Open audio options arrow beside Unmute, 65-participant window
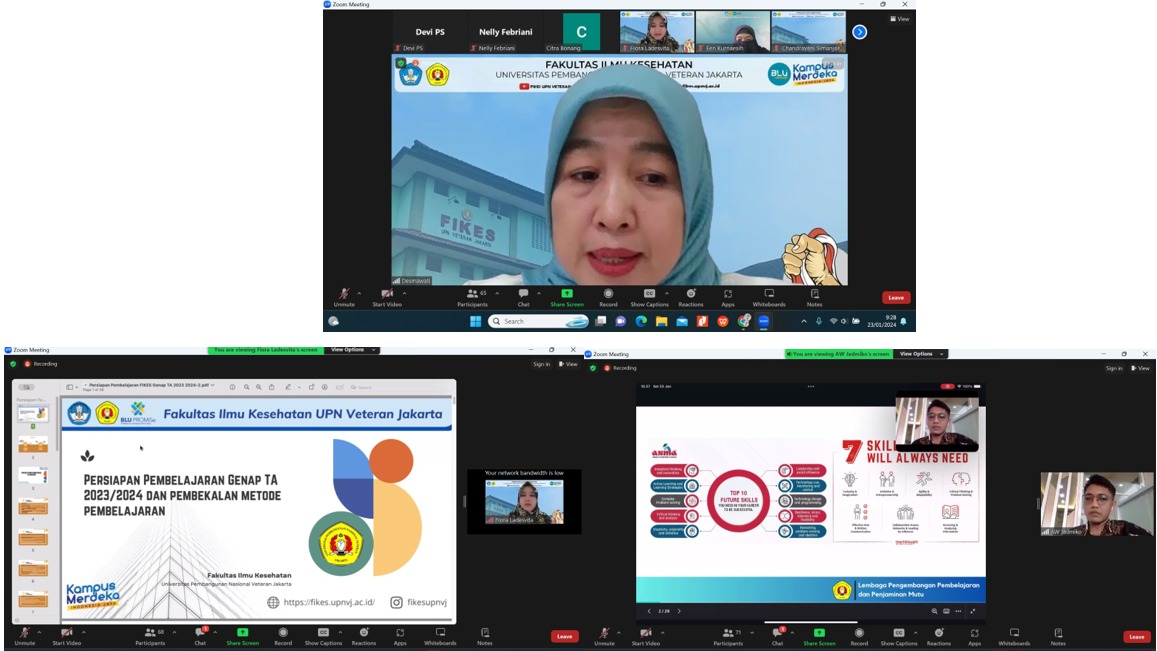 (x=359, y=294)
